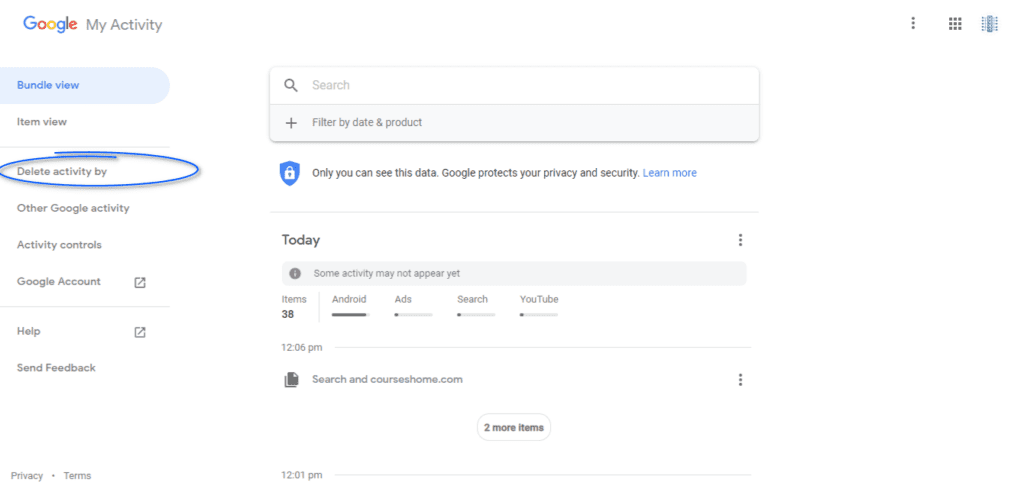Click into the Search activity field
The width and height of the screenshot is (1024, 499).
coord(514,86)
